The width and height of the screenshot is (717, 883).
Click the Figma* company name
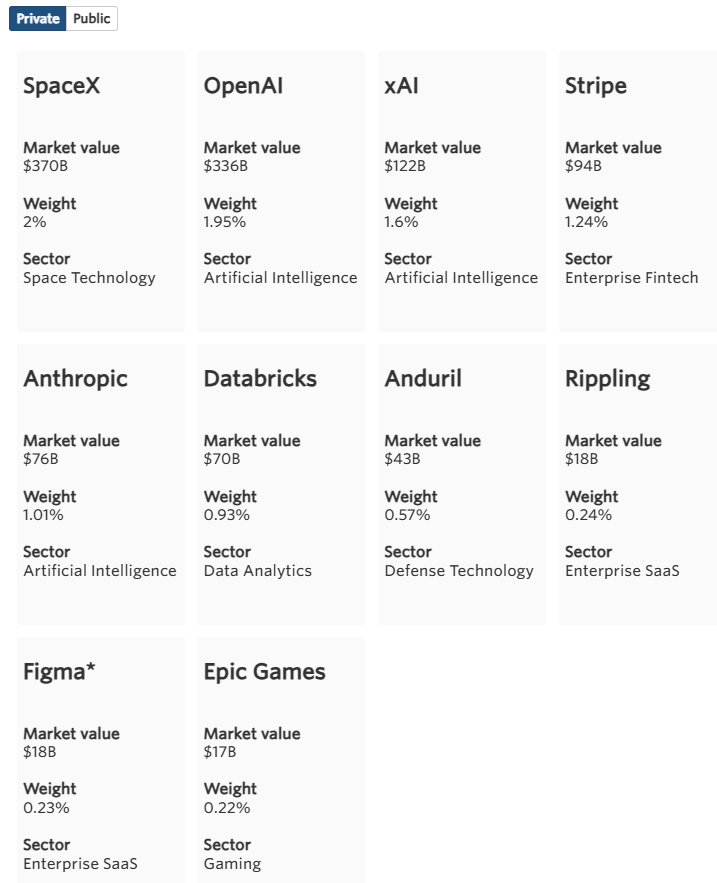tap(59, 672)
